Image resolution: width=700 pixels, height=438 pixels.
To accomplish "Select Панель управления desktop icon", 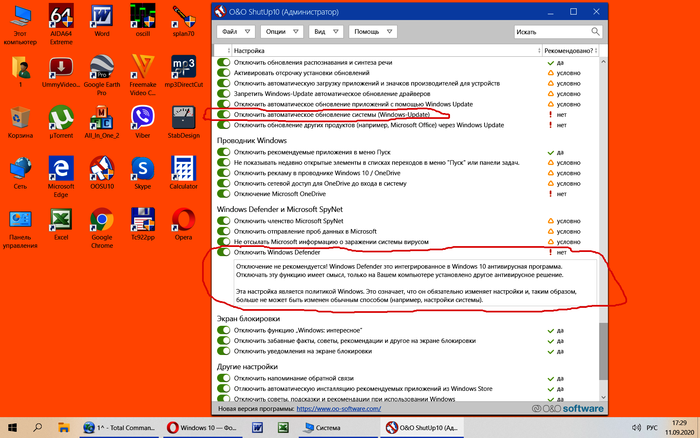I will (20, 228).
